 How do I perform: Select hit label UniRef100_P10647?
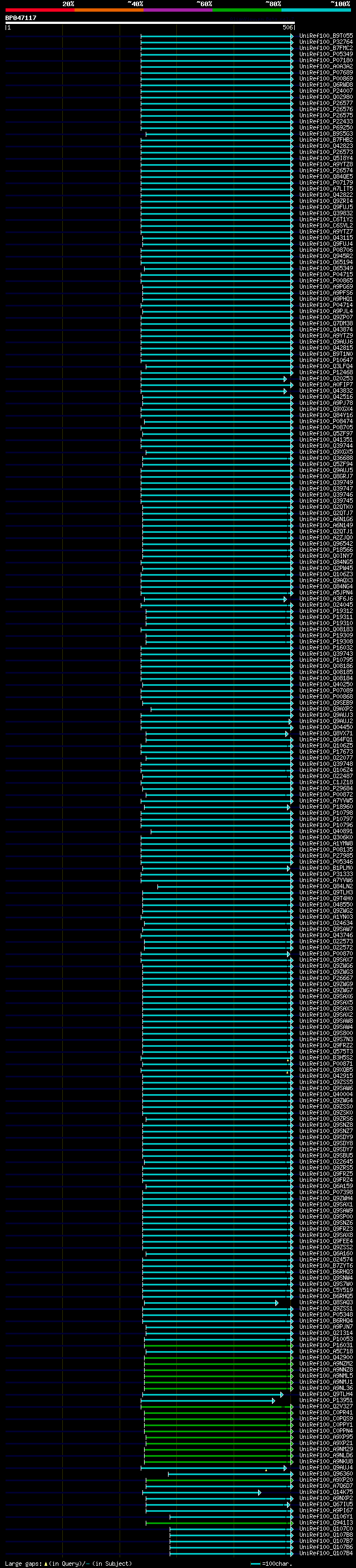tap(326, 360)
